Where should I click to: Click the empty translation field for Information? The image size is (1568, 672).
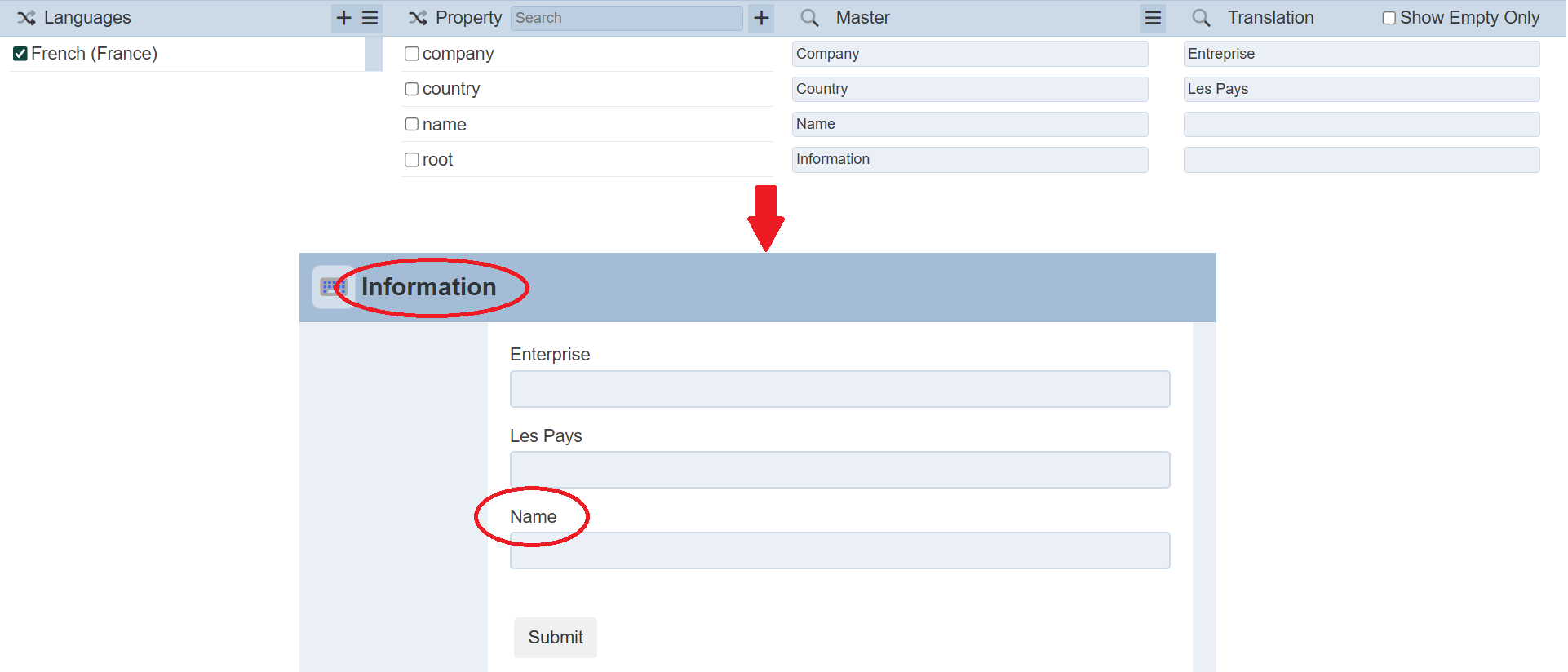tap(1361, 160)
